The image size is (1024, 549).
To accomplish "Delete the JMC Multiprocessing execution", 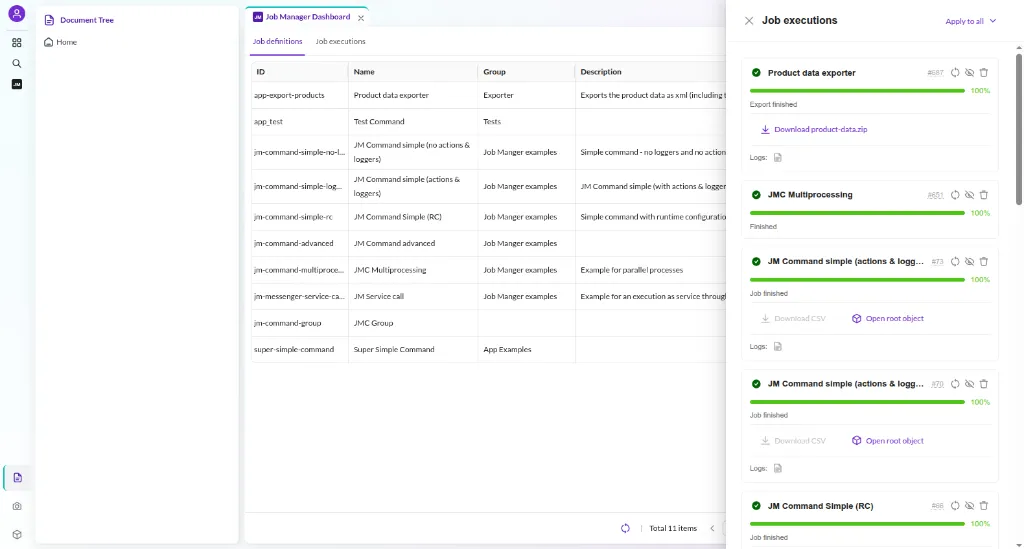I will (984, 195).
